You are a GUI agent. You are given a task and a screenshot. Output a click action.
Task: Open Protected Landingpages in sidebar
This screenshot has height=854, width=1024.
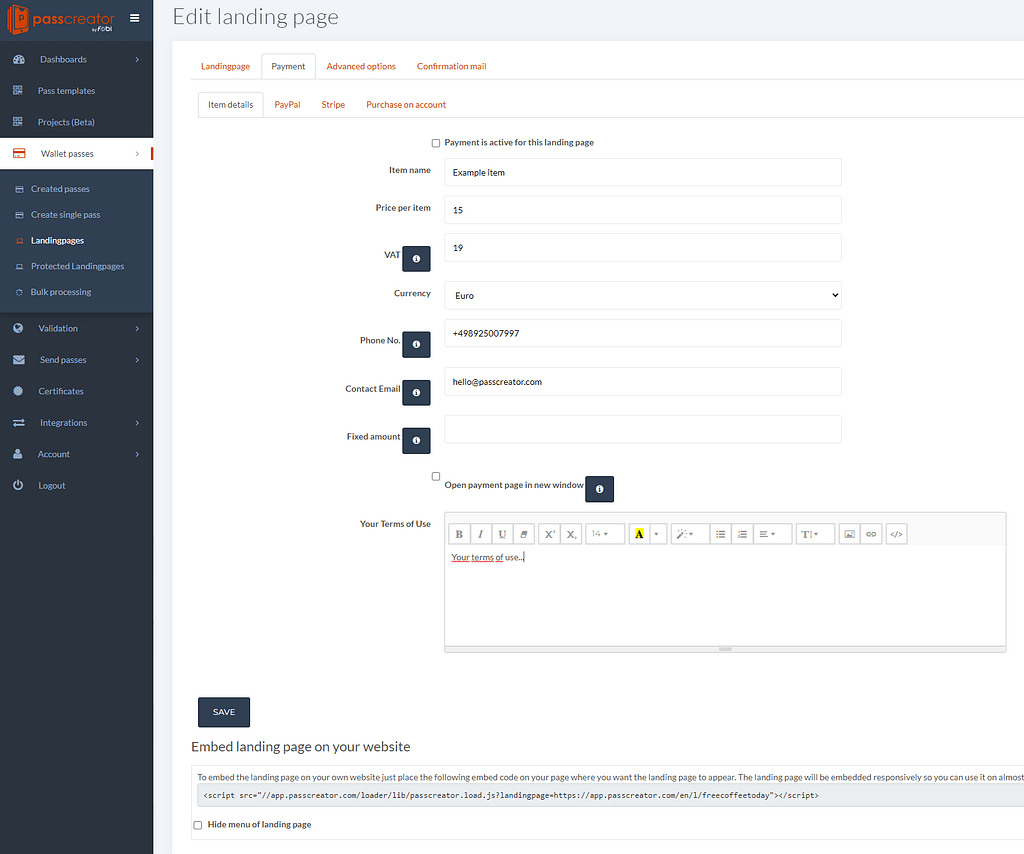[77, 266]
